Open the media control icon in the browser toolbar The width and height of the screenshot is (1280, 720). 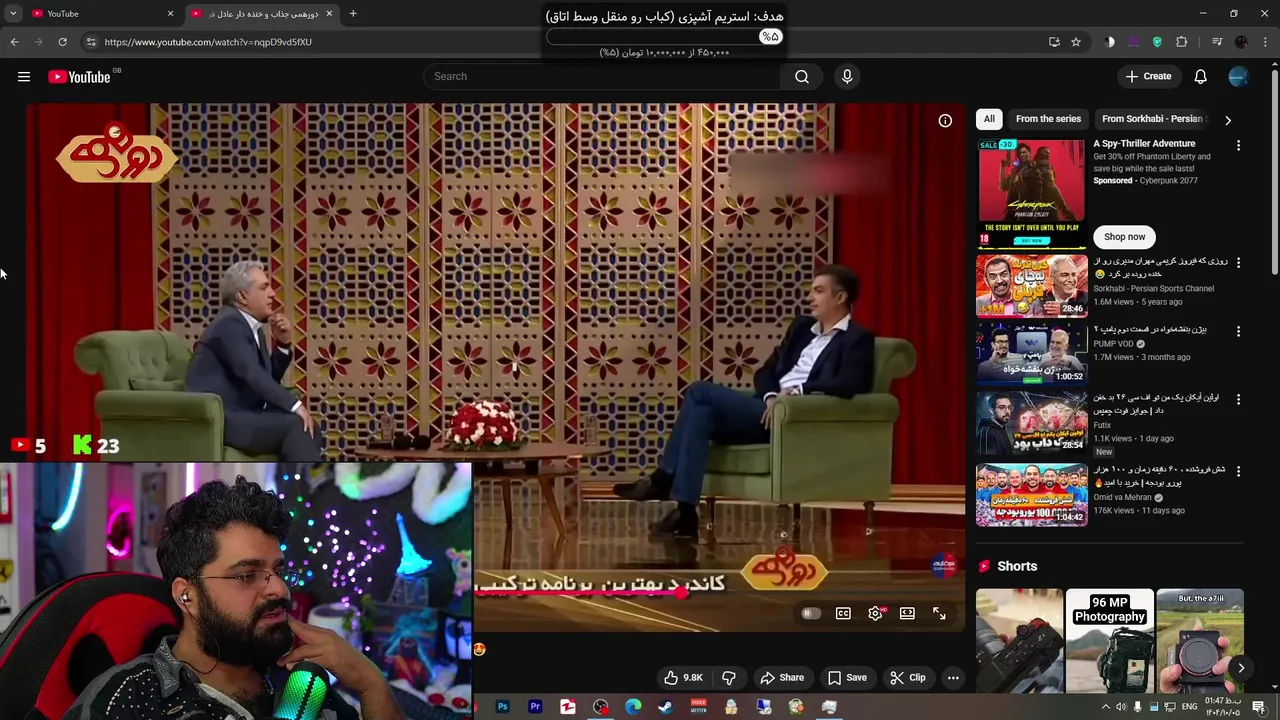click(1217, 42)
